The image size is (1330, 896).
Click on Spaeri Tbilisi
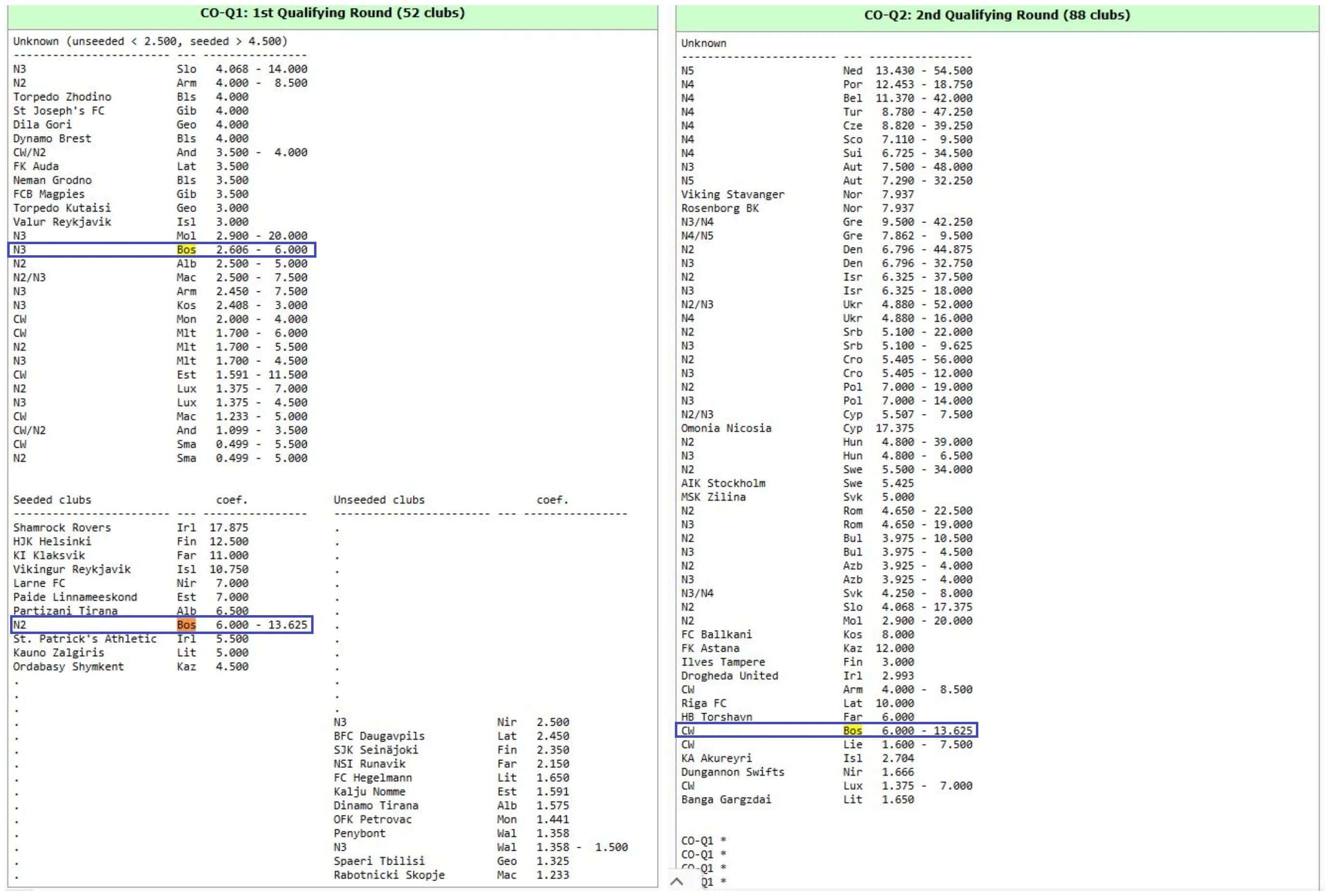[379, 861]
